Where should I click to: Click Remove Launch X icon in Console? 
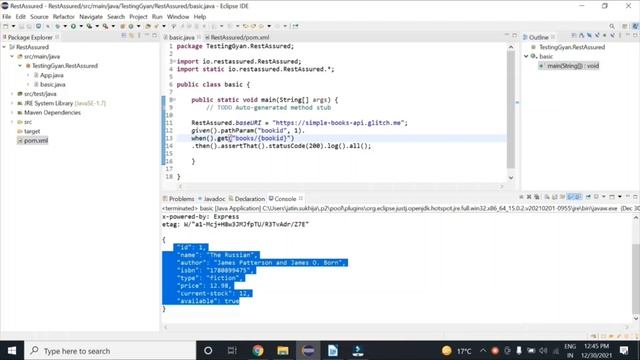(529, 197)
